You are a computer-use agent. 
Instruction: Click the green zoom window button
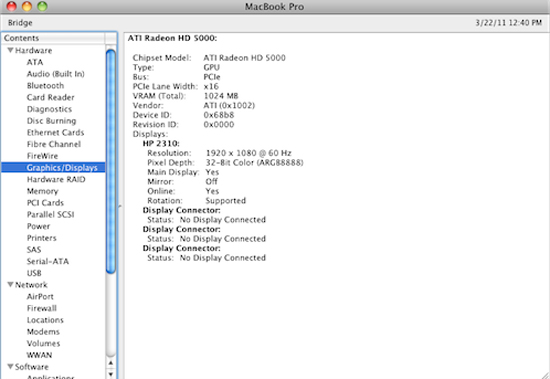tap(42, 6)
